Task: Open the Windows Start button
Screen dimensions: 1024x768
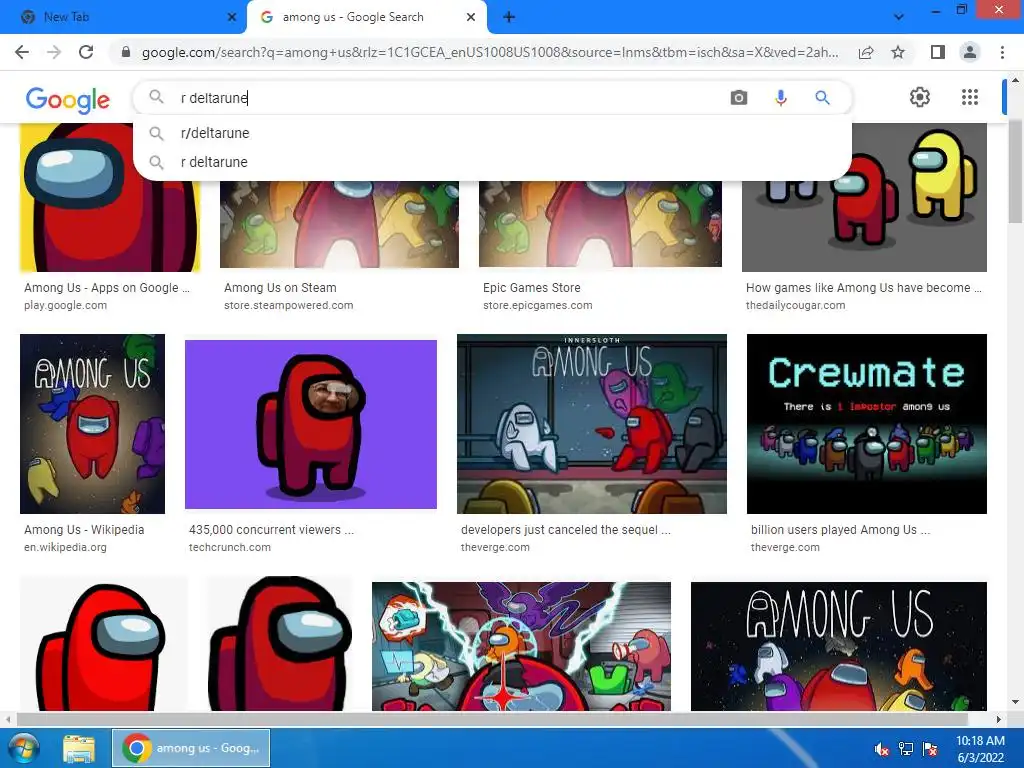Action: point(24,748)
